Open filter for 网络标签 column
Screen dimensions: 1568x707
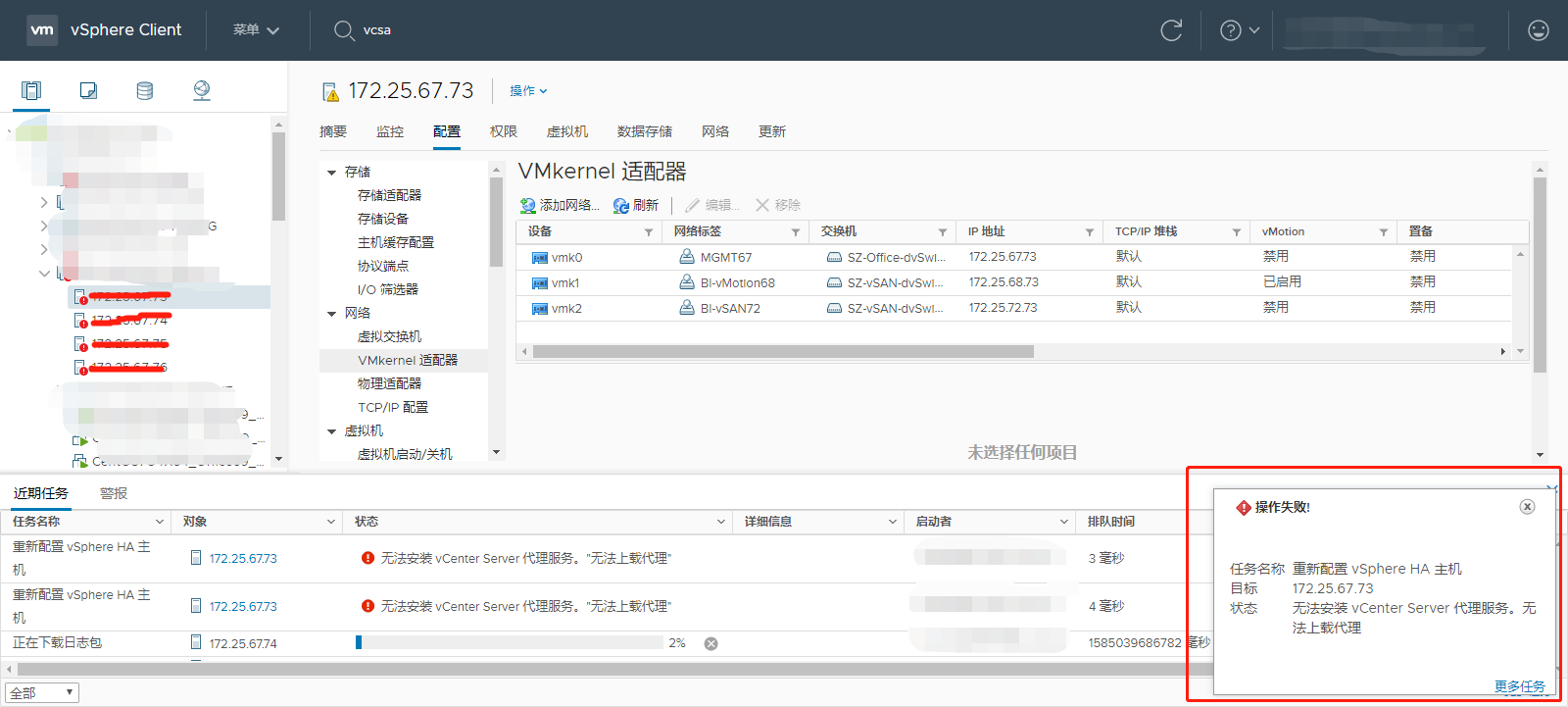796,232
